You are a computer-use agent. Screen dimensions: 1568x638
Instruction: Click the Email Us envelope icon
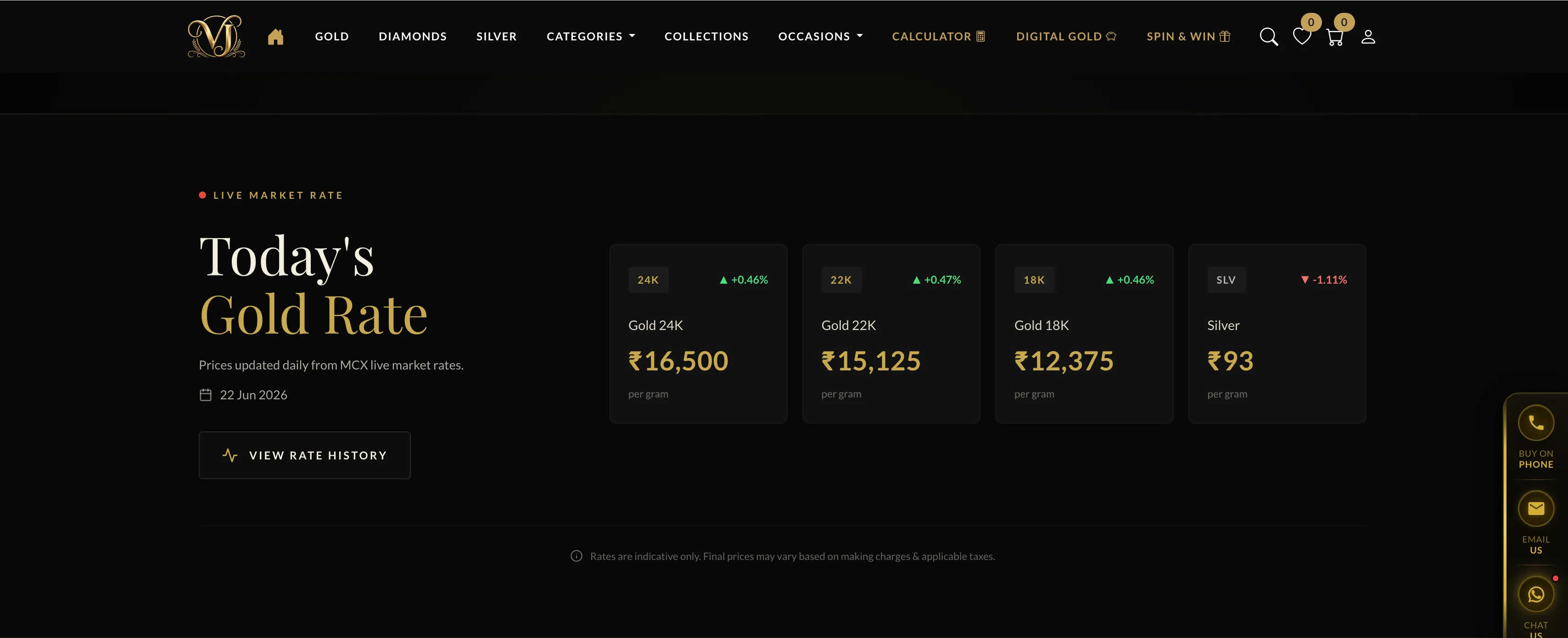click(x=1536, y=508)
